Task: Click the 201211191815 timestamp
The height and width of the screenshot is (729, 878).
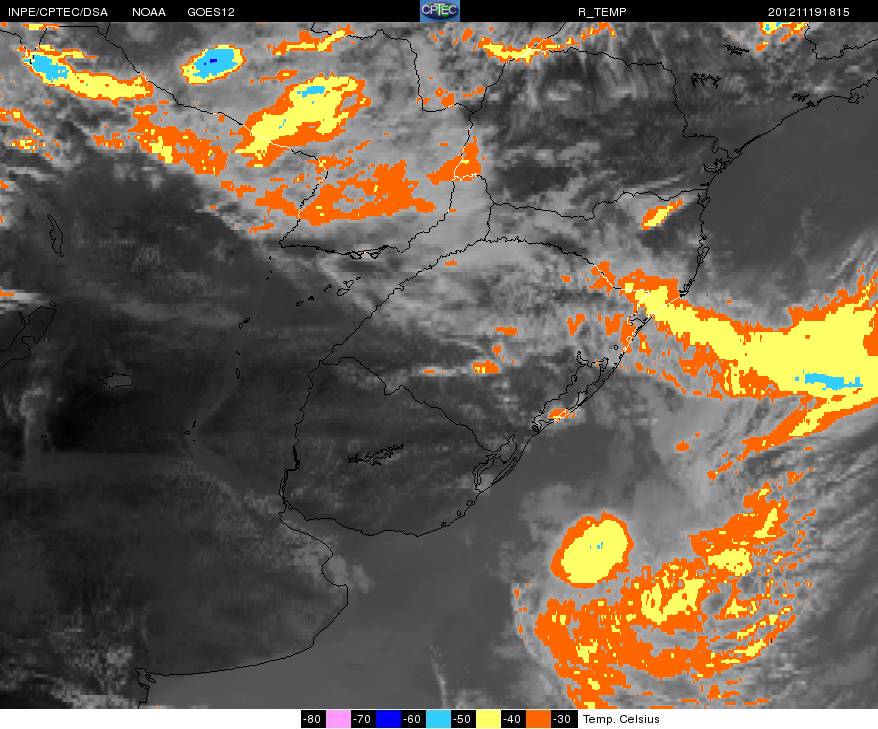Action: coord(809,12)
